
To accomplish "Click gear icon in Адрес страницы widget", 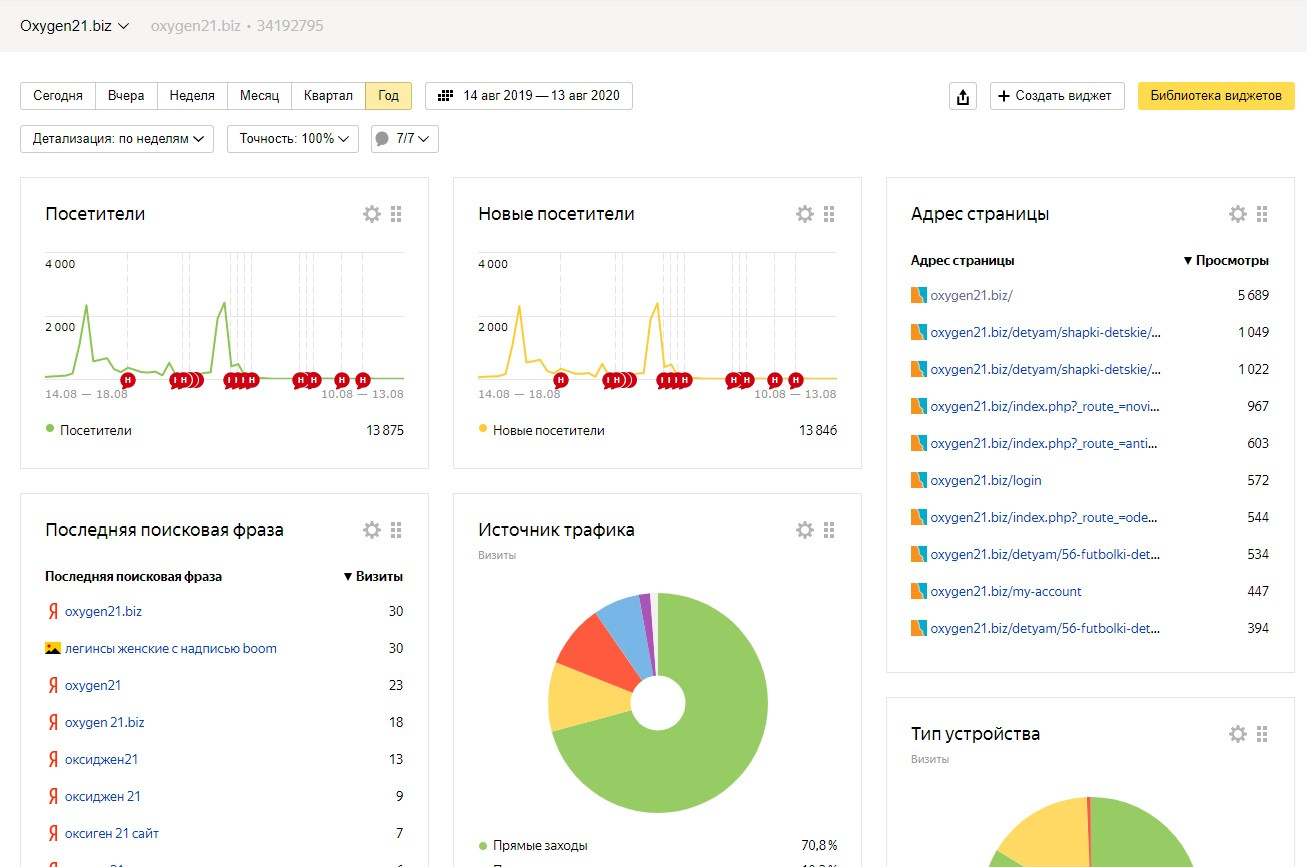I will pos(1238,214).
